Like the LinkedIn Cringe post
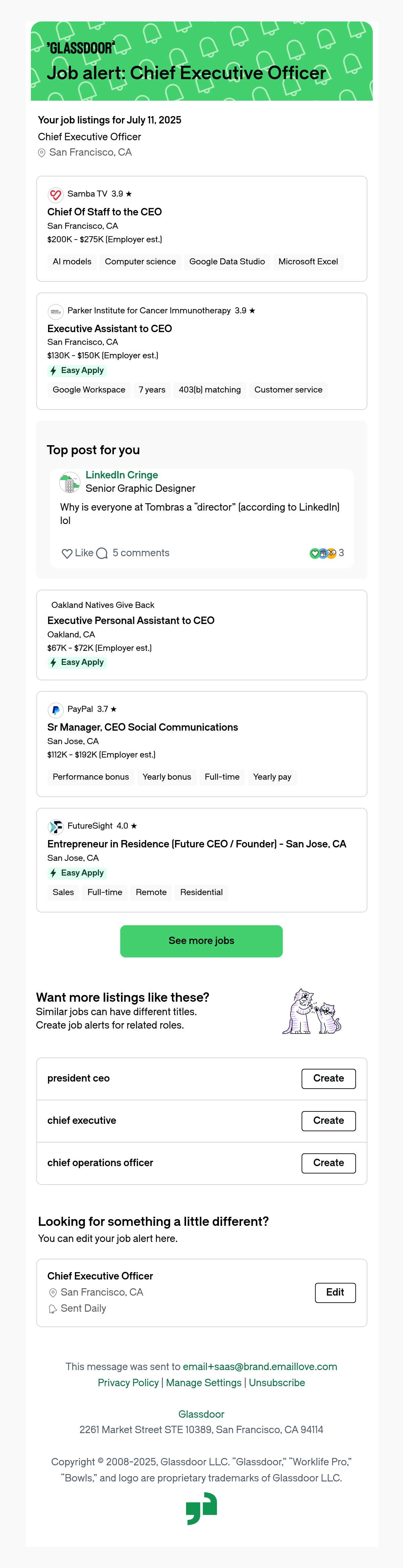This screenshot has height=1568, width=403. click(78, 553)
